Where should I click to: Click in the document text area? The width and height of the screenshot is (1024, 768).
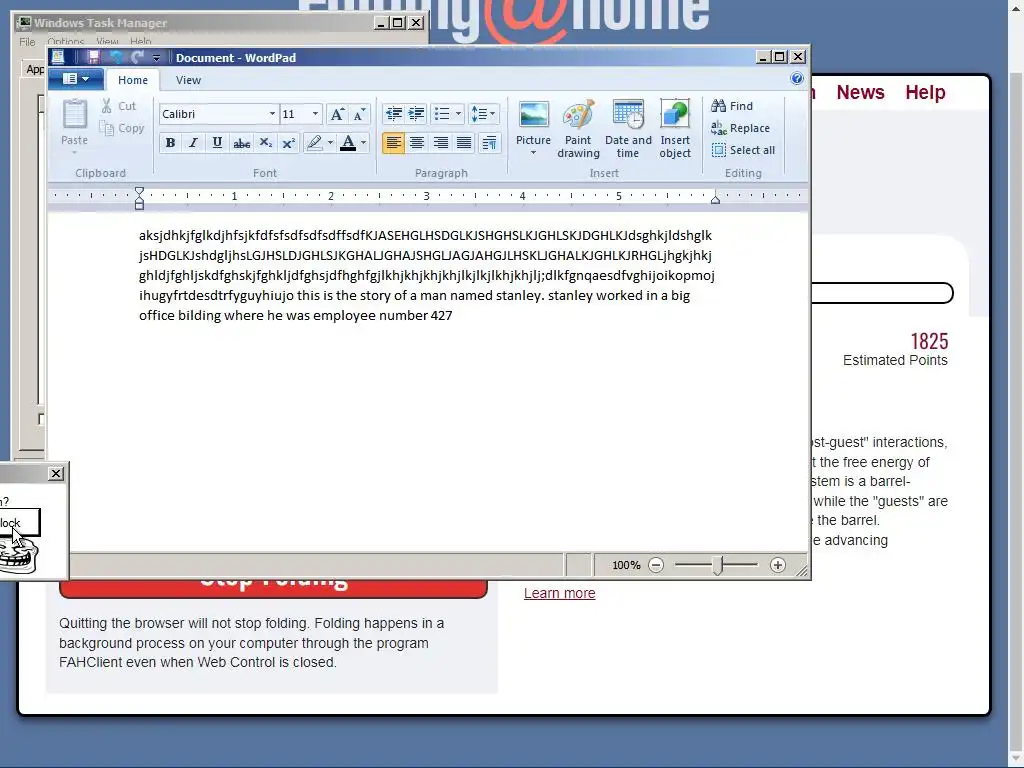428,383
